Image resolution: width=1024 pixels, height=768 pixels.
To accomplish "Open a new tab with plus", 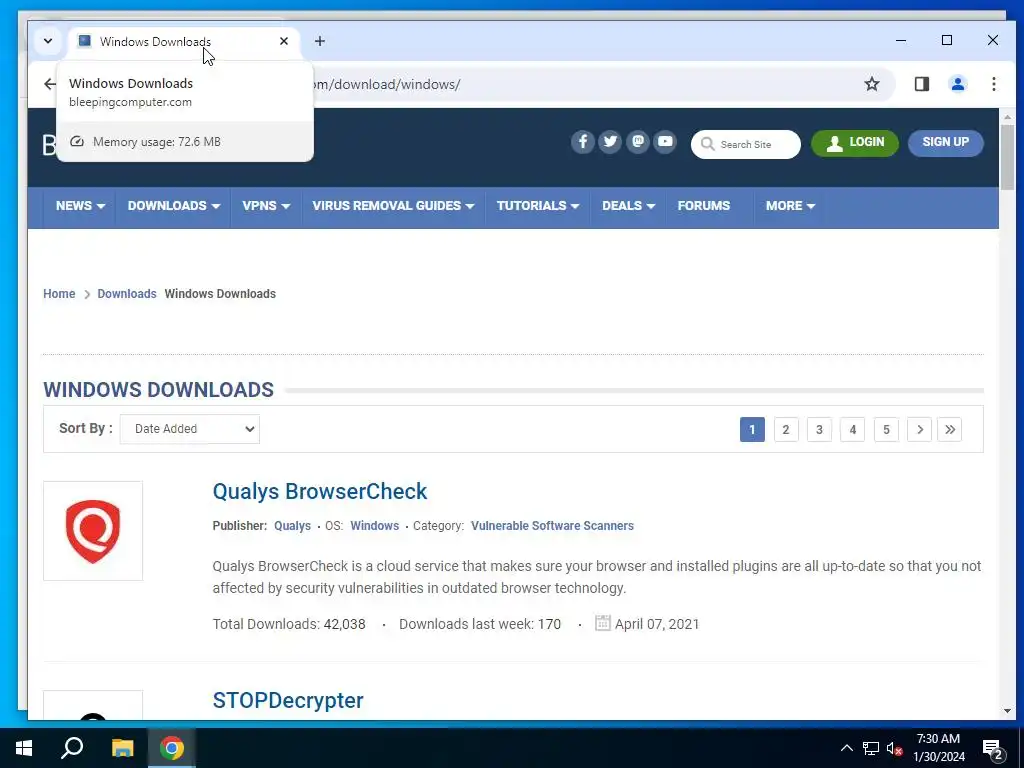I will tap(319, 41).
